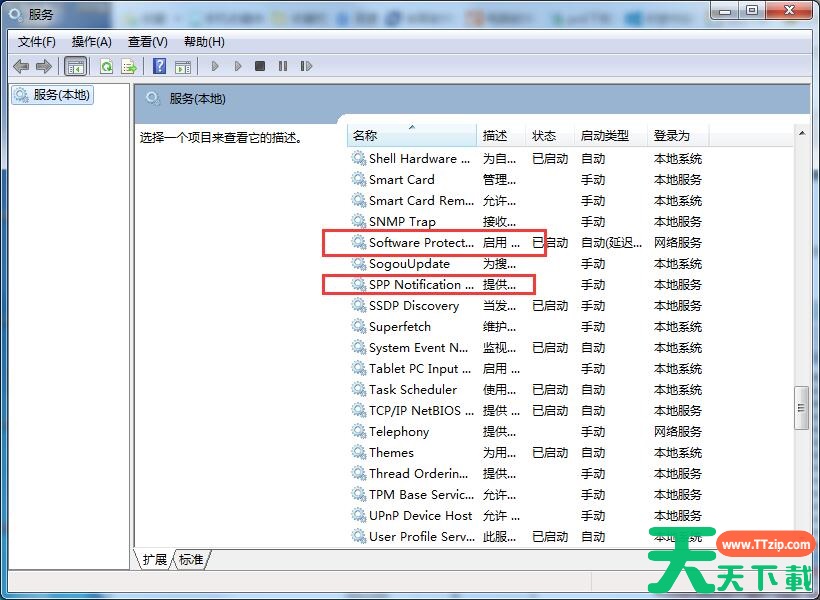The image size is (820, 600).
Task: Click the second play arrow toolbar icon
Action: (x=238, y=66)
